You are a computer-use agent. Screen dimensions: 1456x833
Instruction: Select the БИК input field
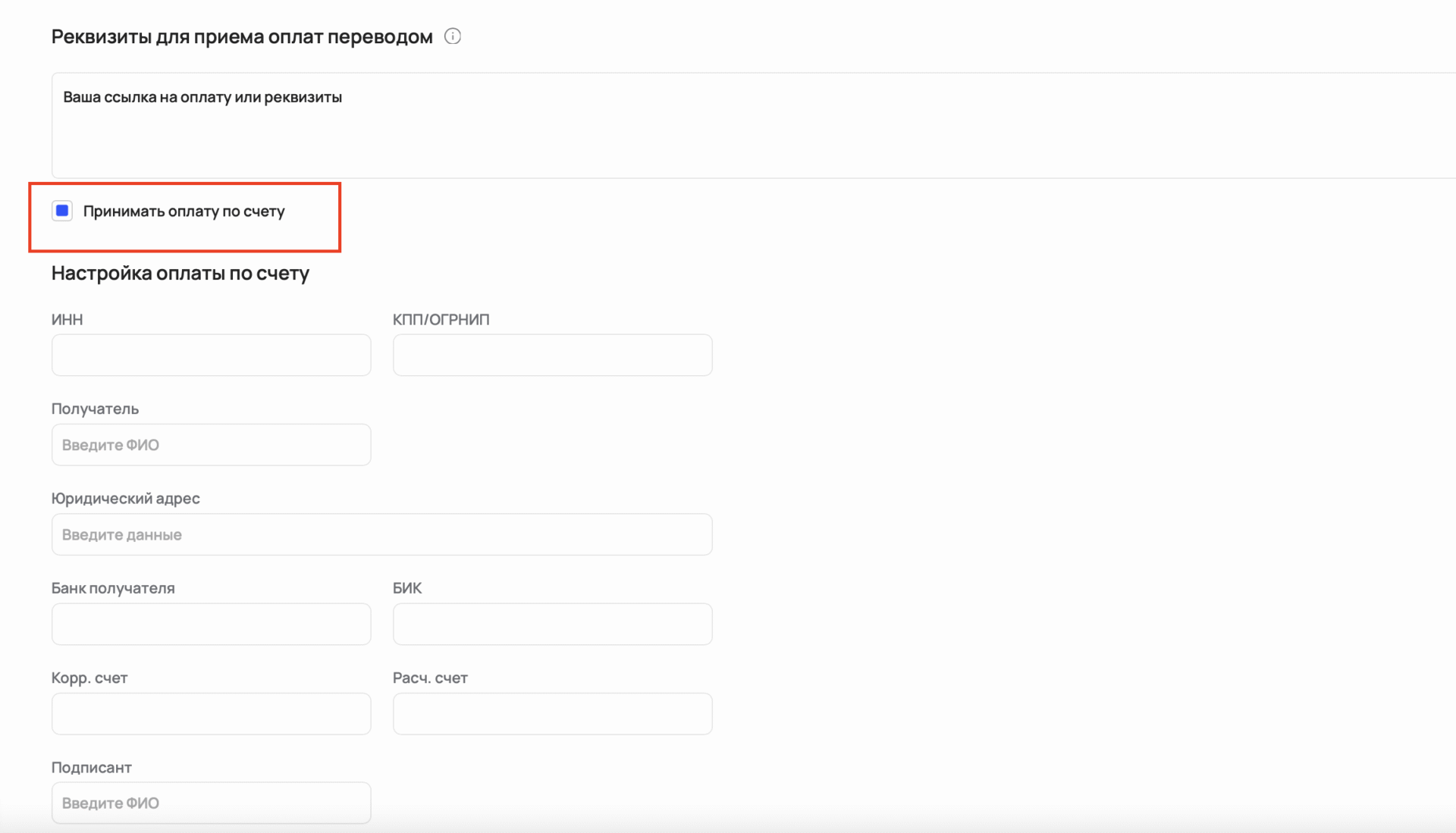coord(552,624)
